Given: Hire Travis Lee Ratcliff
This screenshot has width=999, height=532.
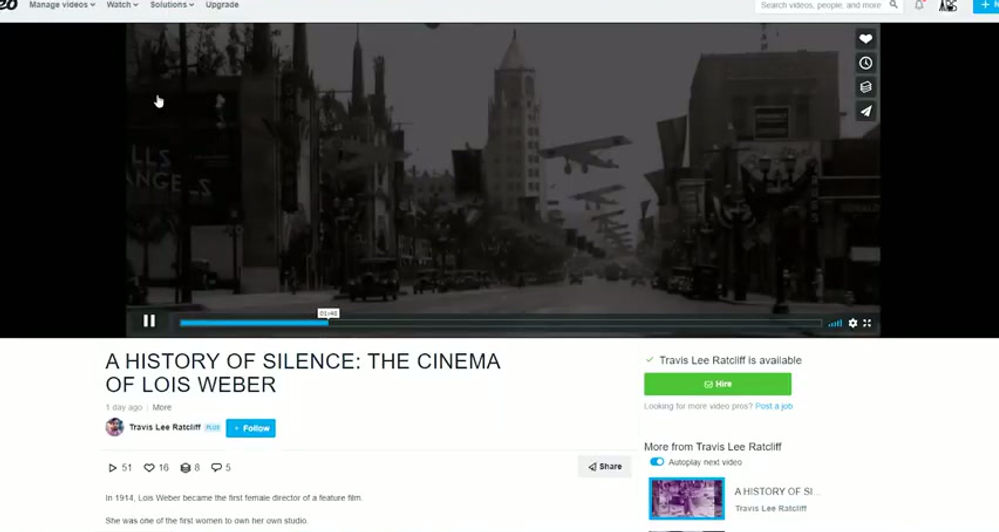Looking at the screenshot, I should 717,384.
